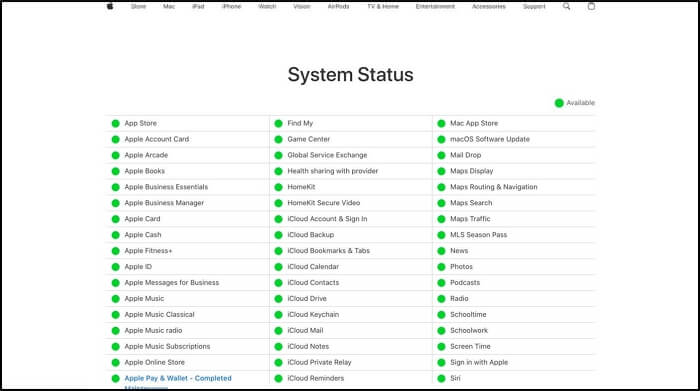The image size is (700, 391).
Task: Open the Vision menu item
Action: [x=302, y=6]
